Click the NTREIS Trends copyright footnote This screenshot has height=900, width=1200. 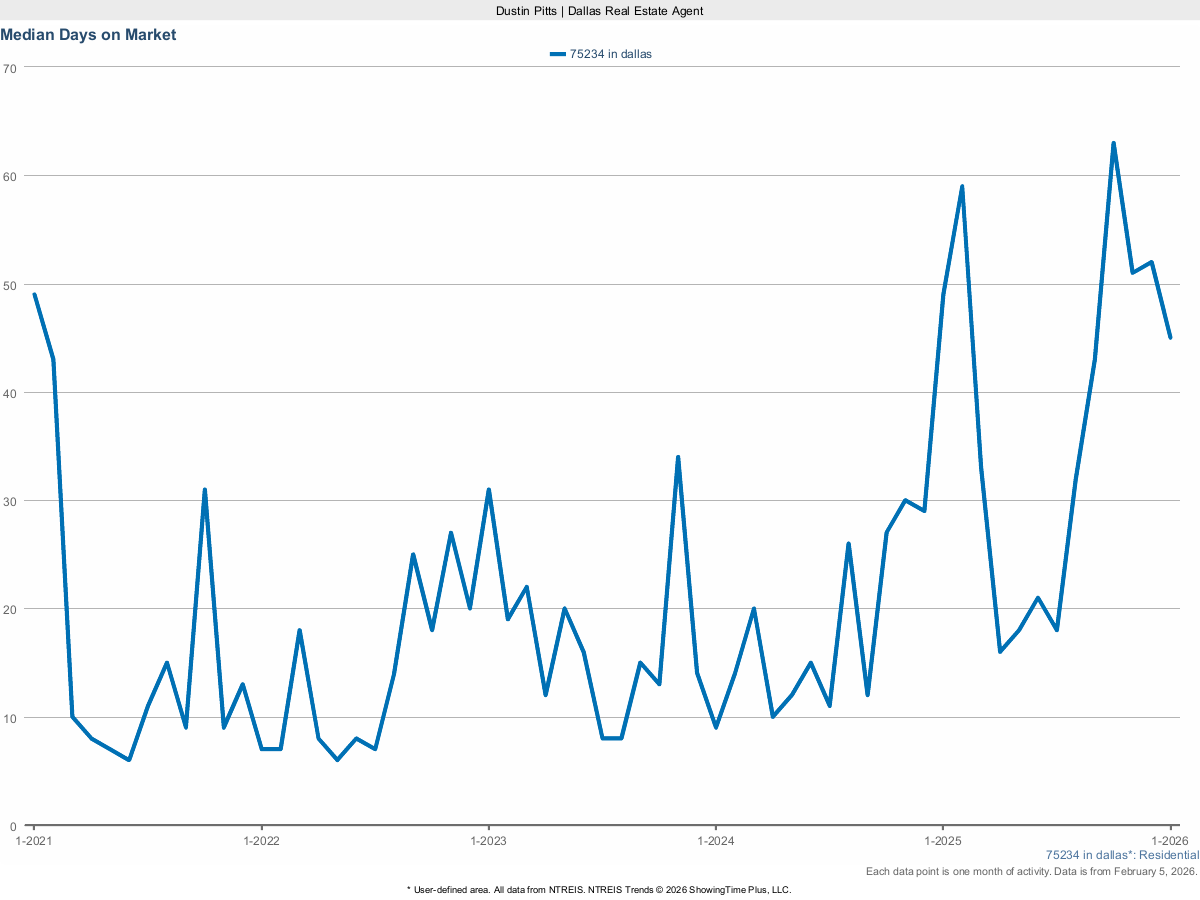click(599, 890)
